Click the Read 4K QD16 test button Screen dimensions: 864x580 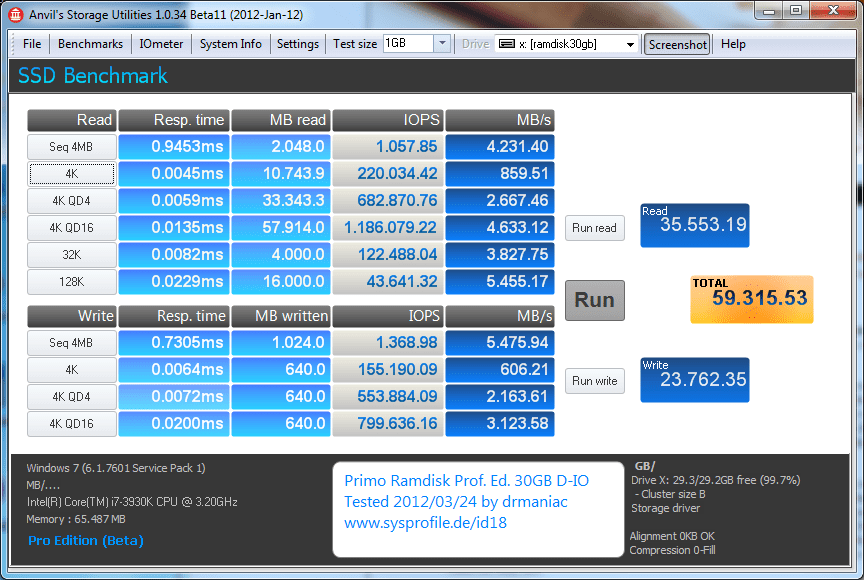(x=72, y=227)
